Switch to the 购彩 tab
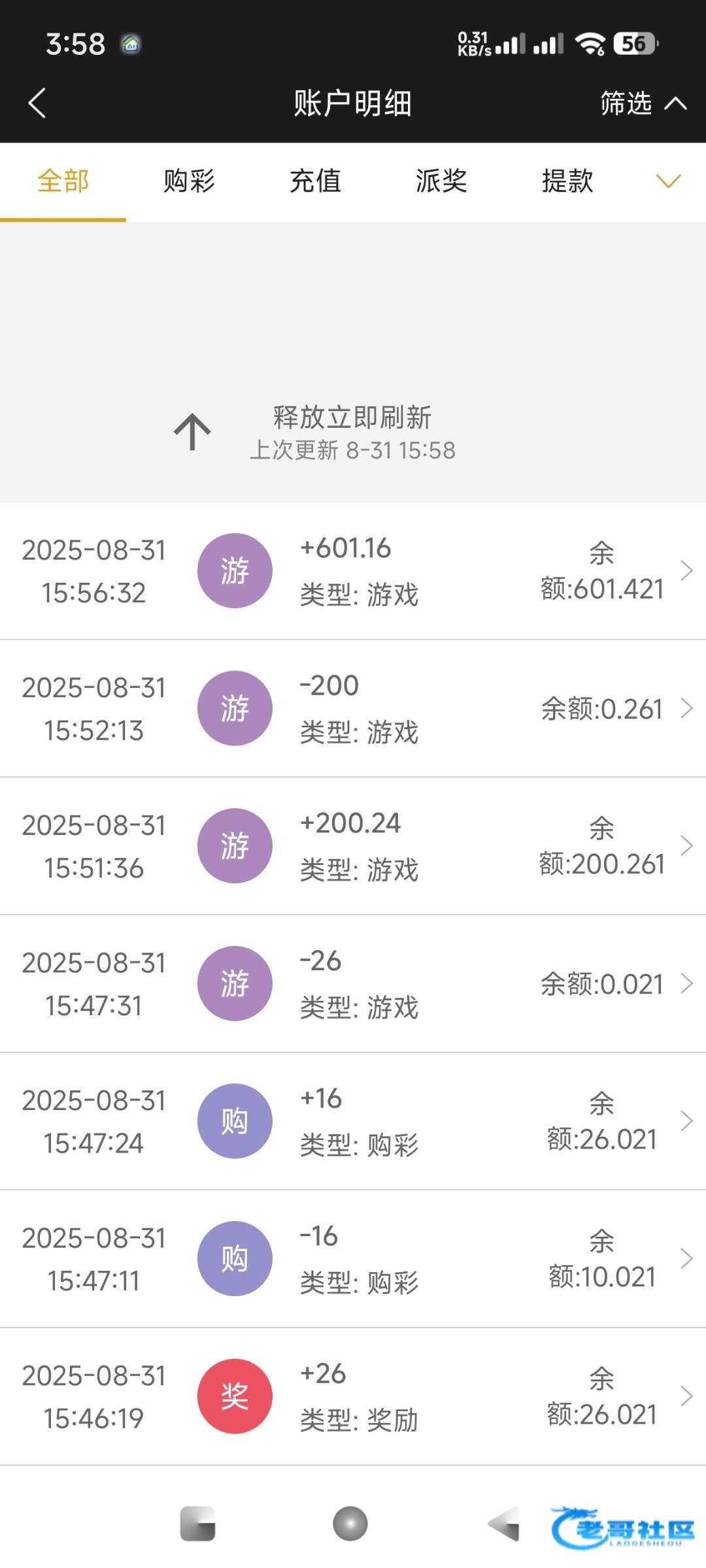This screenshot has width=706, height=1568. click(x=189, y=181)
